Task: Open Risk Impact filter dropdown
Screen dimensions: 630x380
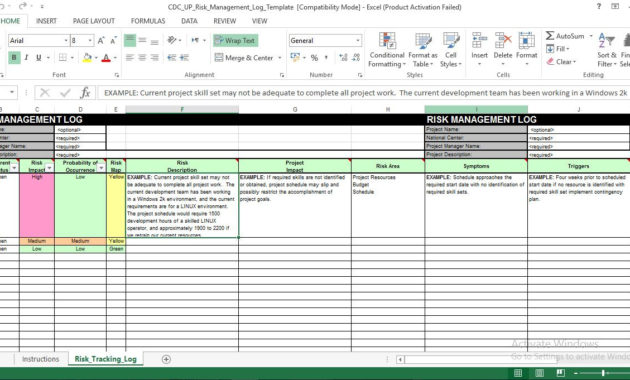Action: 49,168
